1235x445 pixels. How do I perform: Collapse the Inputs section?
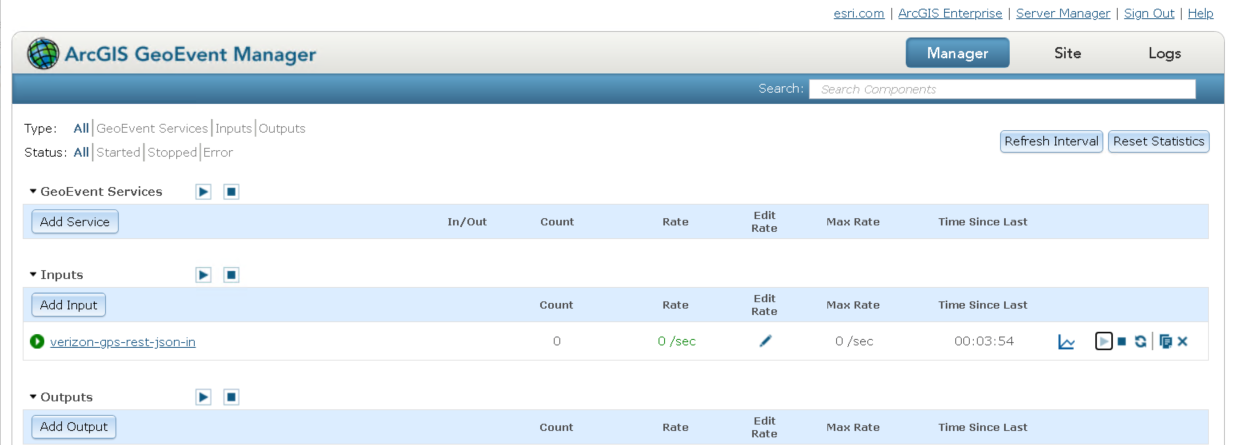(33, 274)
